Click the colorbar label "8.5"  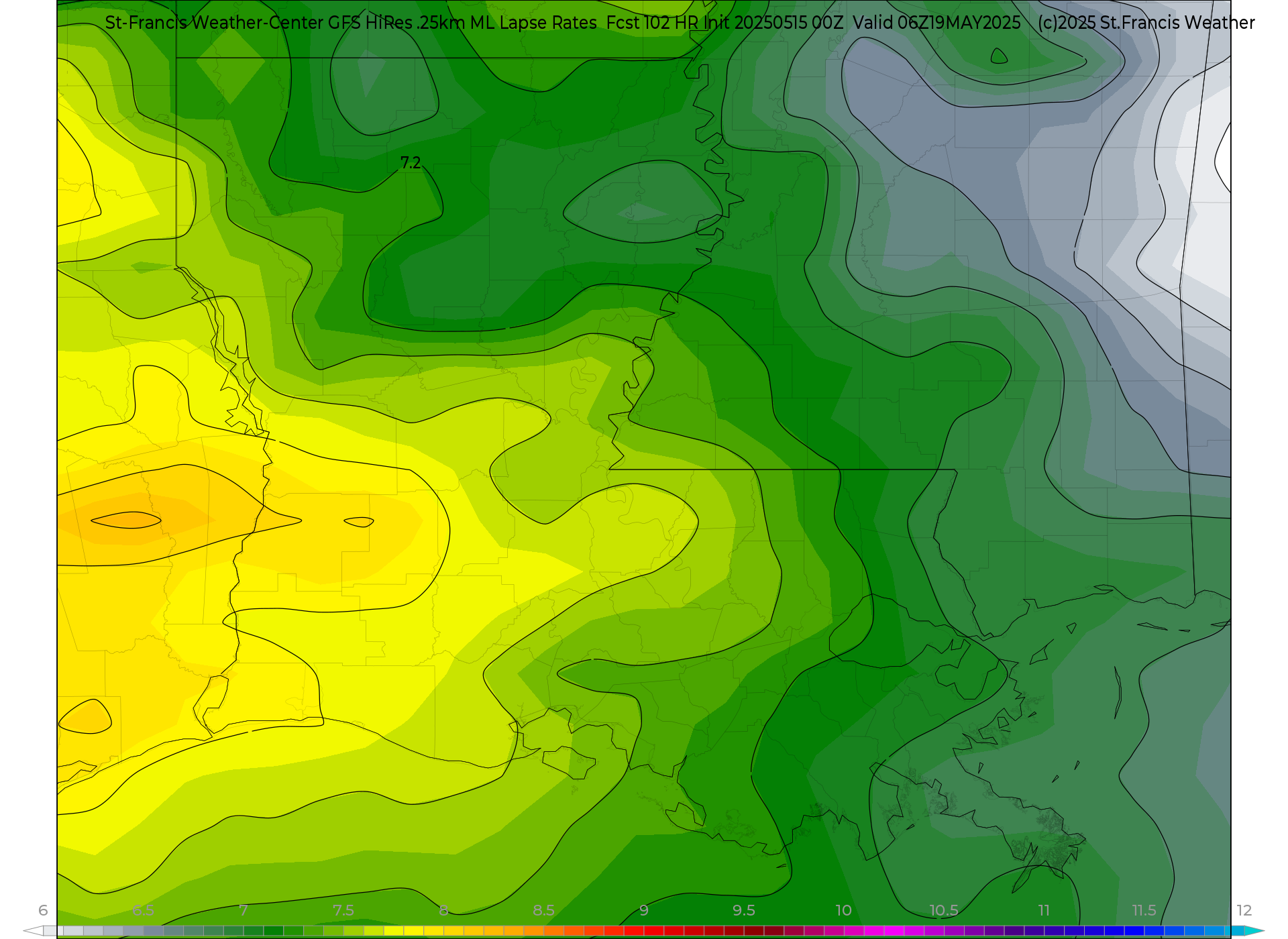[x=543, y=910]
